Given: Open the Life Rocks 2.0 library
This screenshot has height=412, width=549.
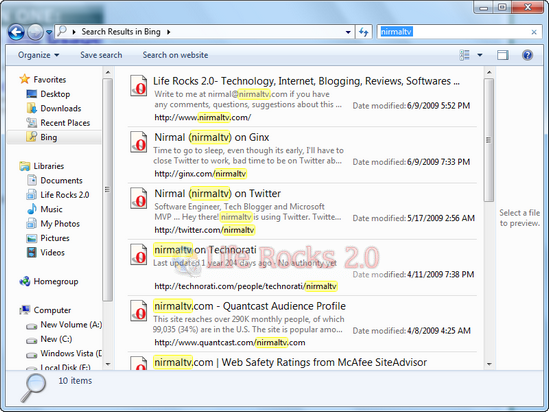Looking at the screenshot, I should coord(58,195).
